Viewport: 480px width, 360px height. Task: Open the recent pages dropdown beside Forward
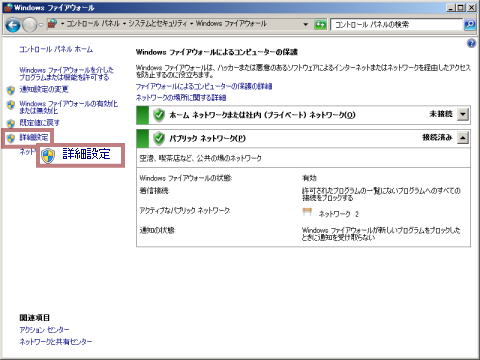tap(41, 25)
